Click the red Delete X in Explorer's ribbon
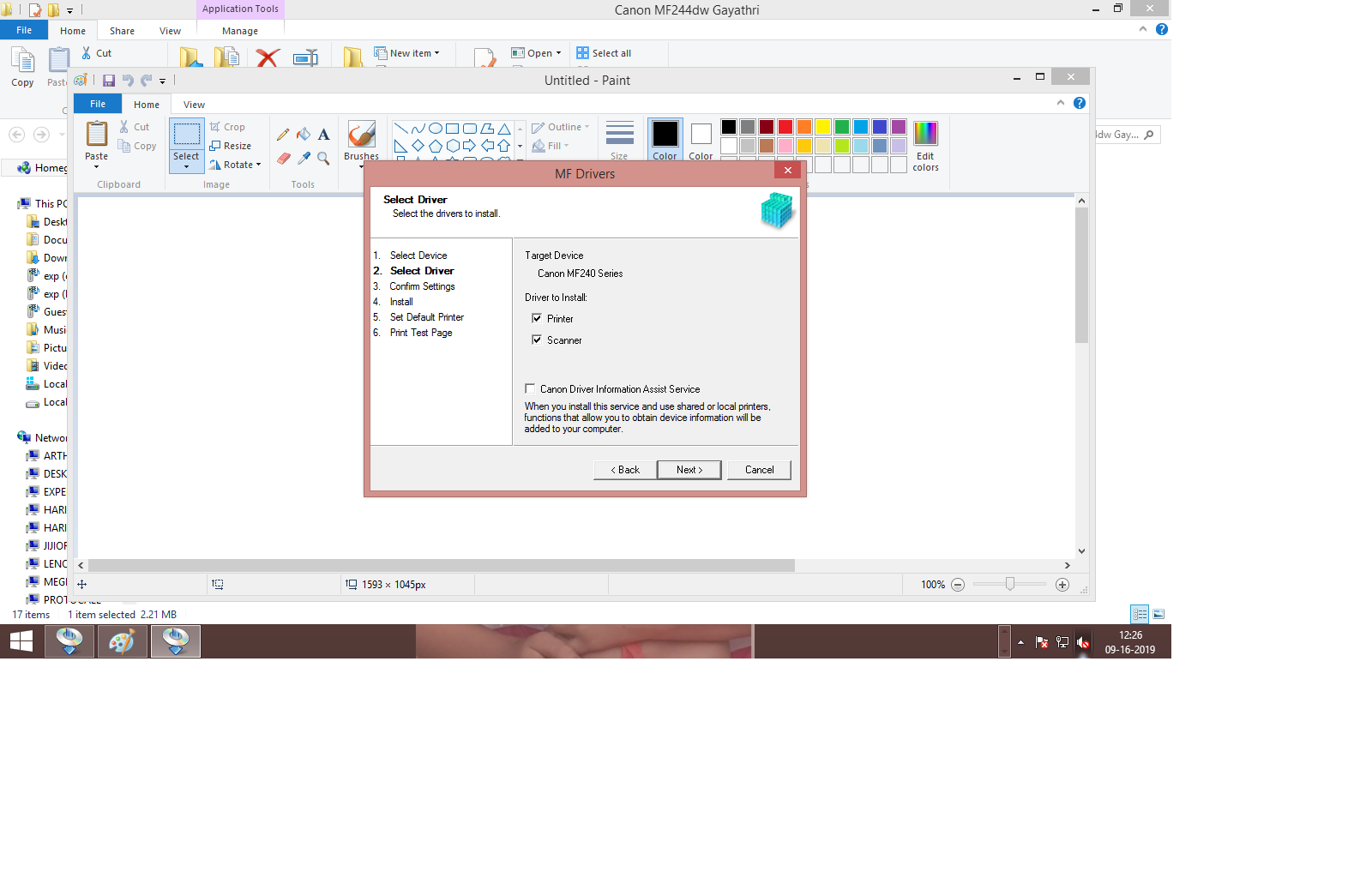 pyautogui.click(x=268, y=57)
